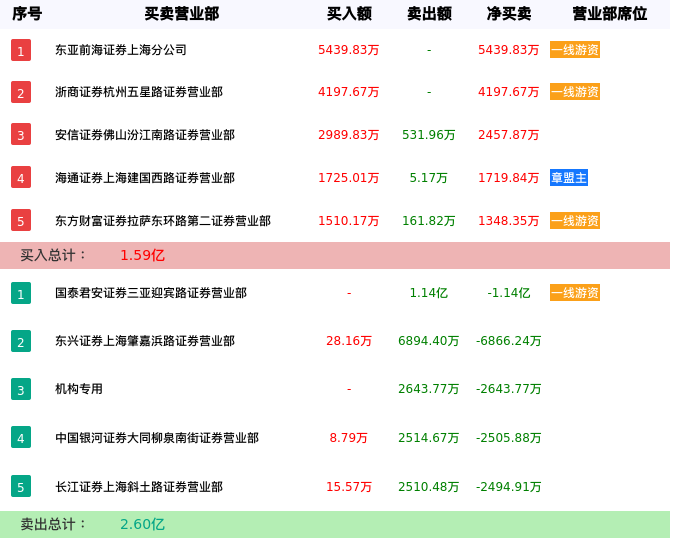Click the red rank 4 badge for 海通证券
Screen dimensions: 676x540
(x=21, y=177)
